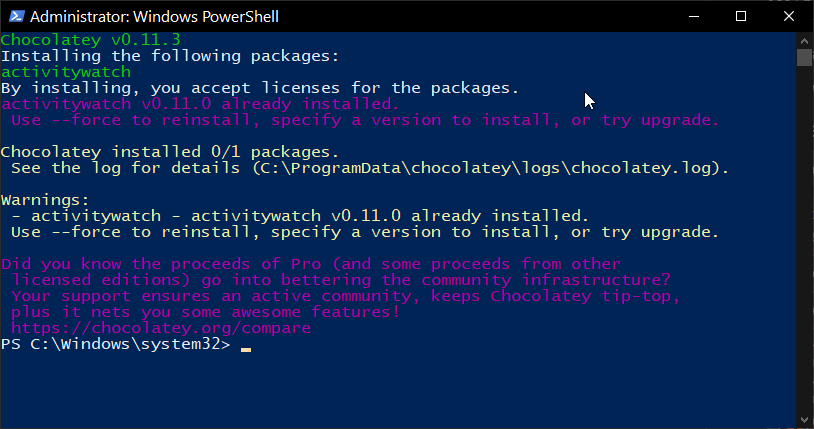The image size is (814, 429).
Task: Maximize the PowerShell window
Action: coord(741,16)
